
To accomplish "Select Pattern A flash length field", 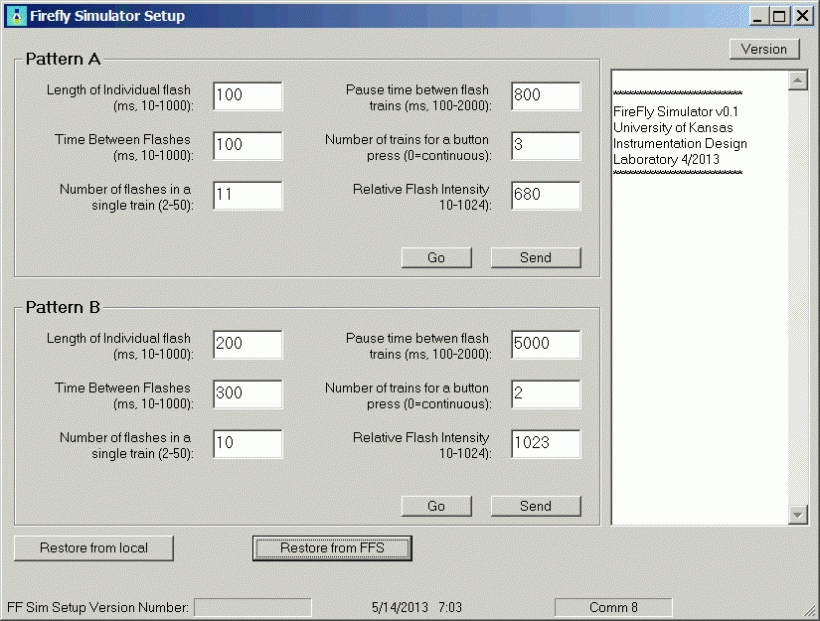I will point(247,96).
